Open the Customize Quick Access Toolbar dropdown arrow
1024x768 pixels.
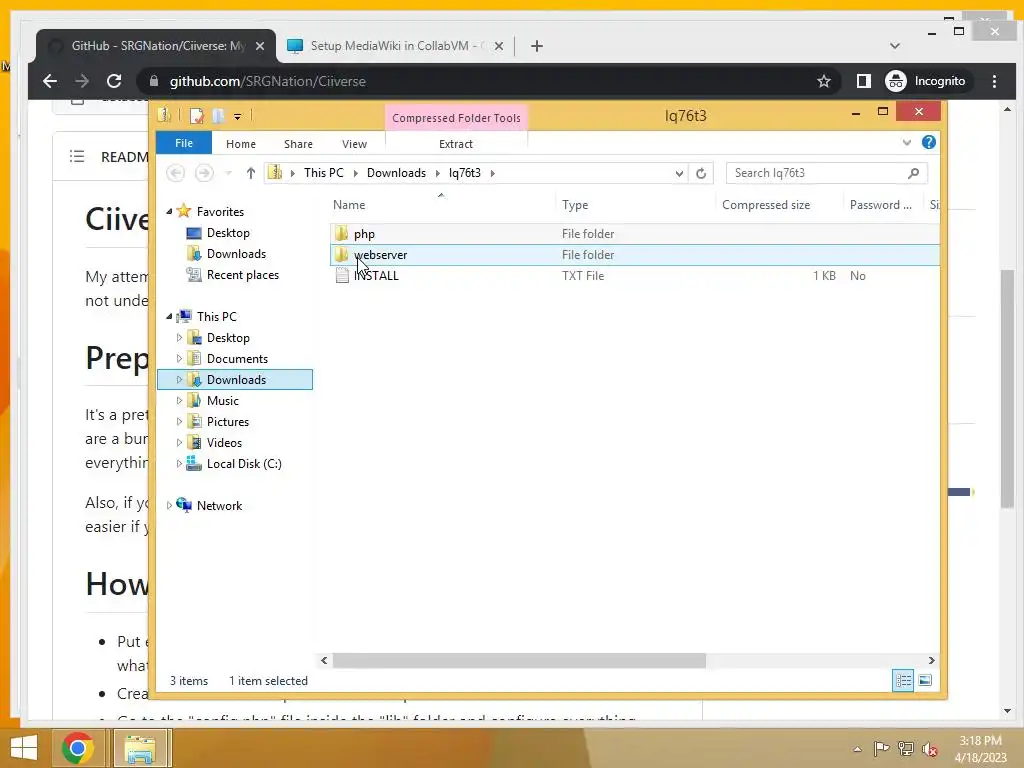(238, 117)
